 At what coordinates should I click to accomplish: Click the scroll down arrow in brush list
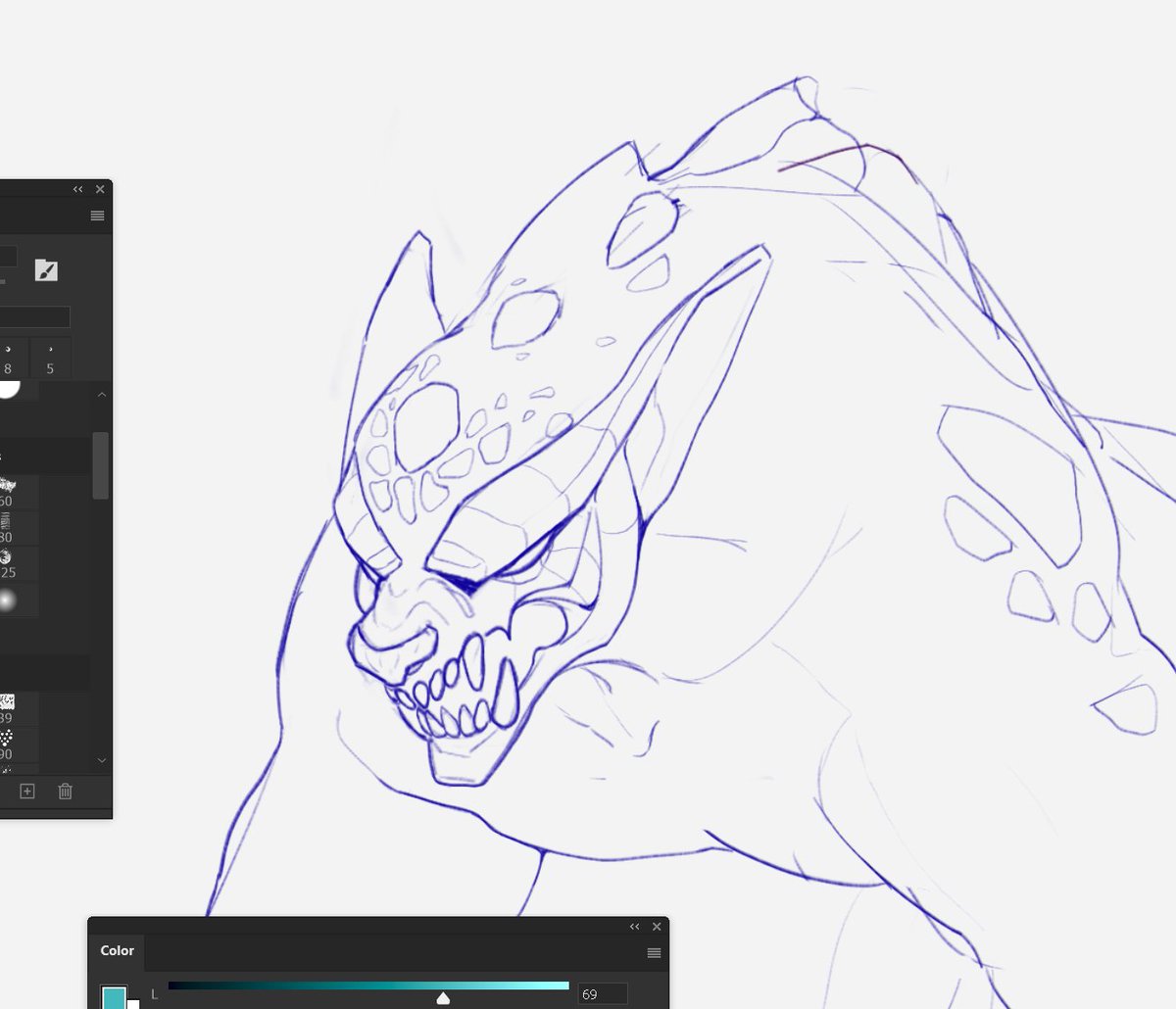pos(102,759)
